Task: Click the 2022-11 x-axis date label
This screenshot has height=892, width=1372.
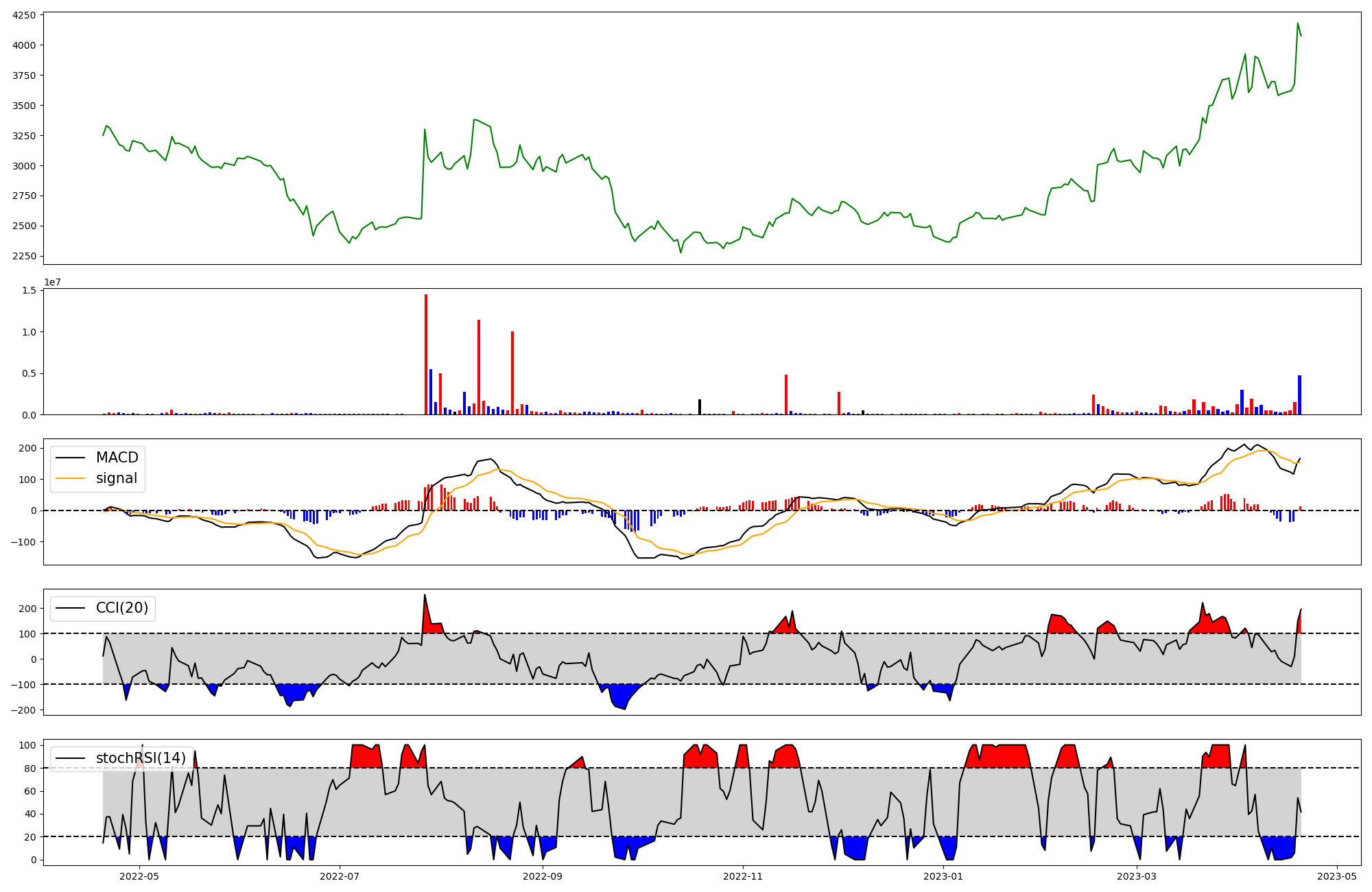Action: coord(743,876)
